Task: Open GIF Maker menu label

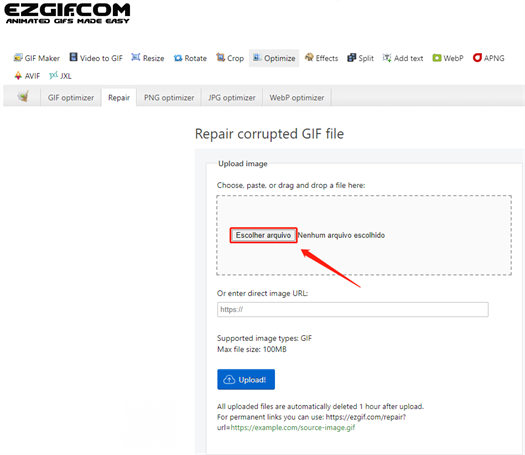Action: coord(42,58)
